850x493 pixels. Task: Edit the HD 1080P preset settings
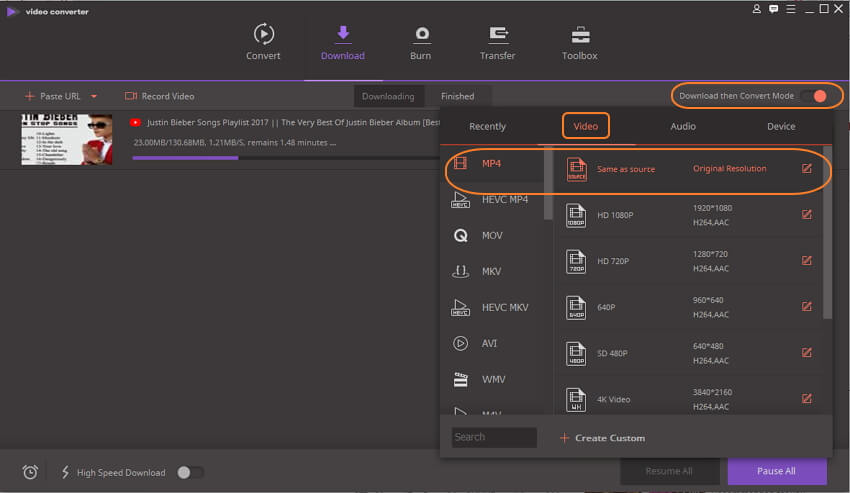tap(807, 213)
